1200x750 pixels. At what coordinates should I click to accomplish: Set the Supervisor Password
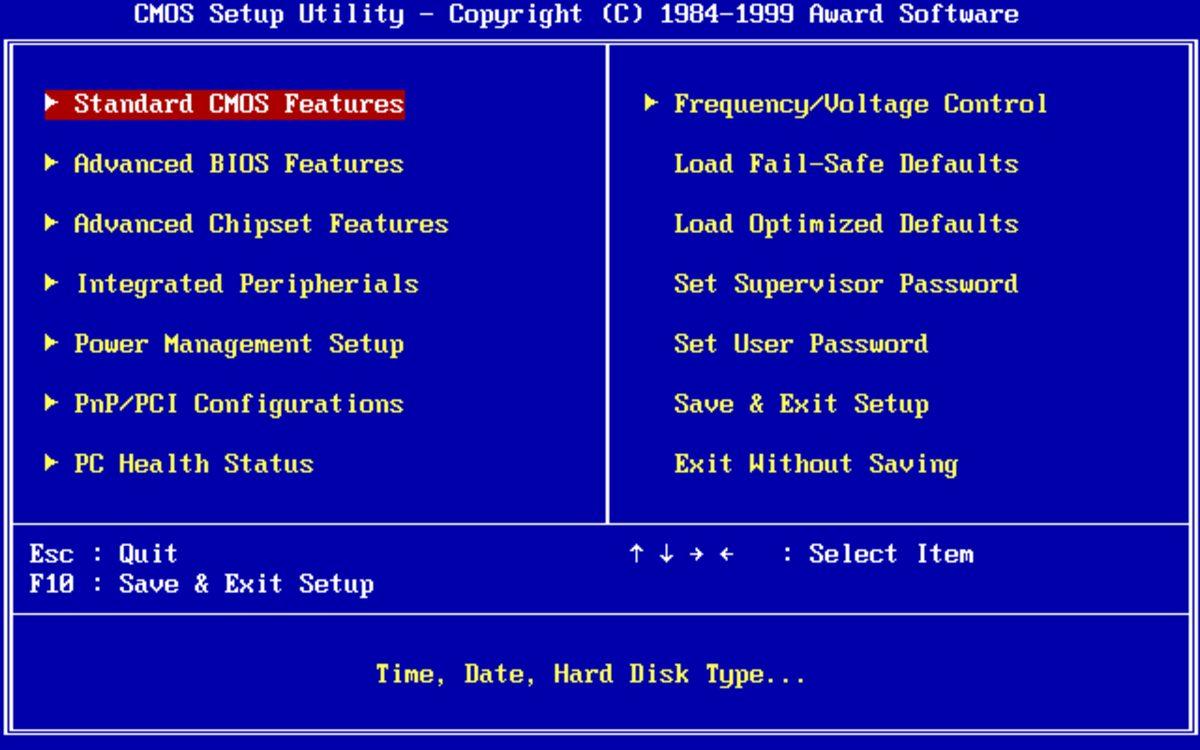pos(846,284)
